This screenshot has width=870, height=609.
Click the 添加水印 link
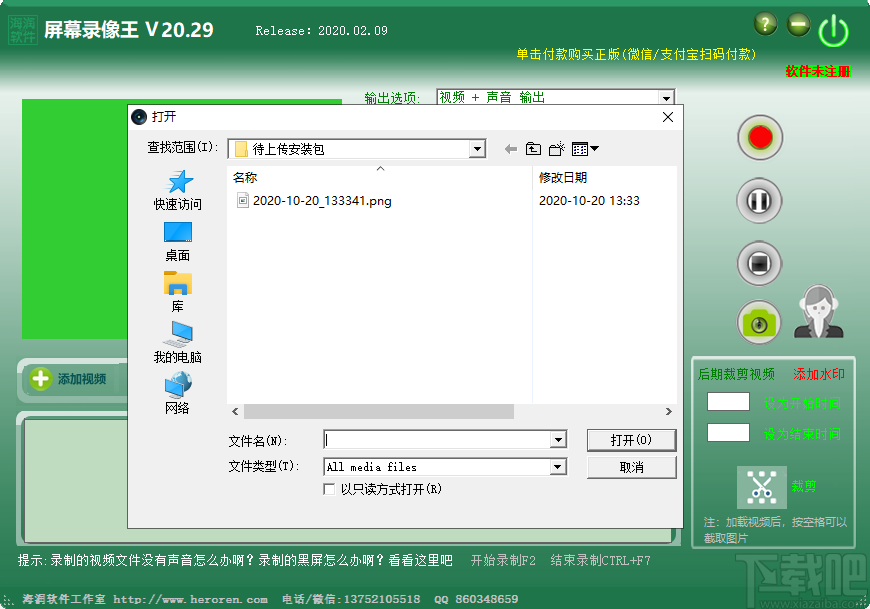[818, 374]
